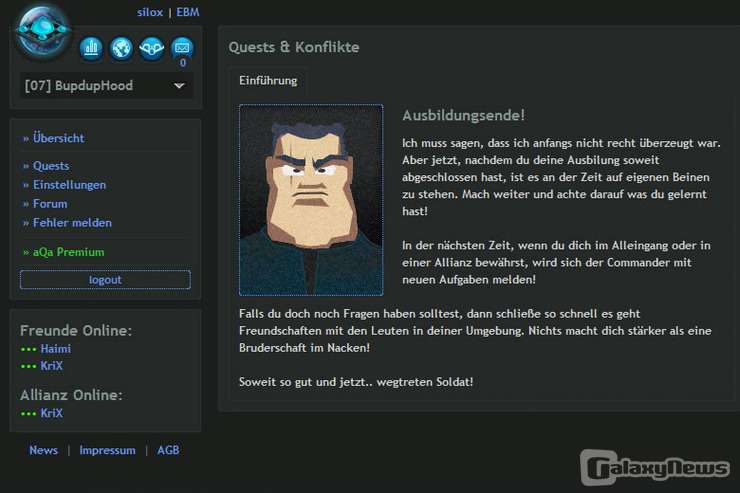Click the EBM alliance link
The image size is (740, 493).
[188, 12]
